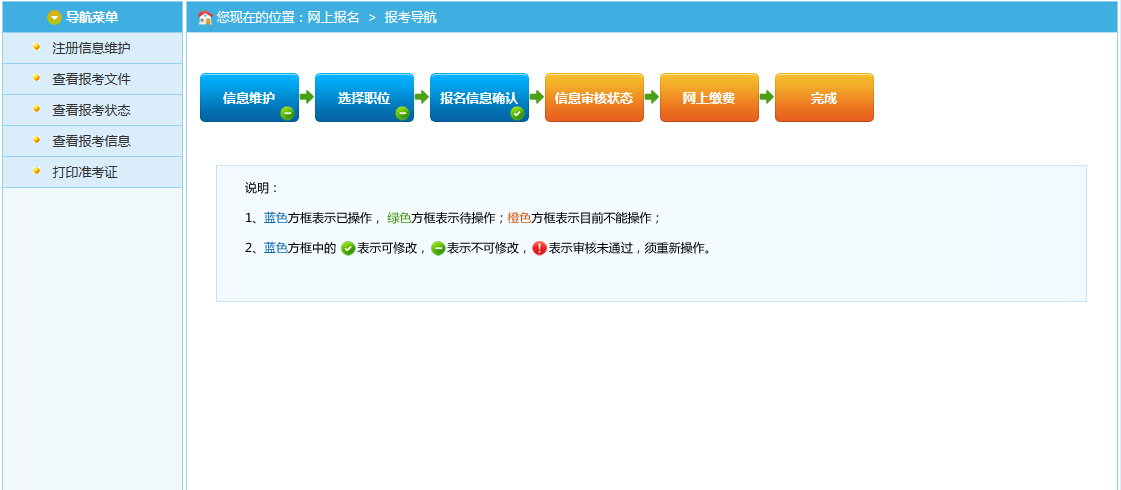Select the 网上缴费 step button

(709, 97)
